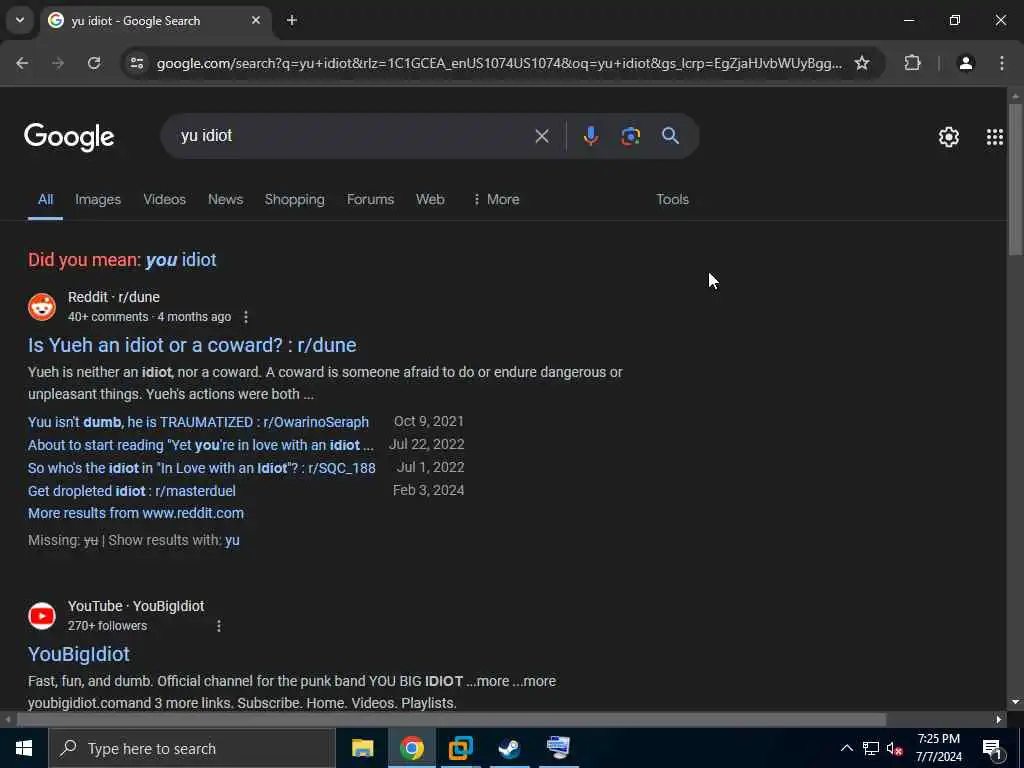Open the YouBigIdiot YouTube channel title
Screen dimensions: 1024x768
point(79,654)
